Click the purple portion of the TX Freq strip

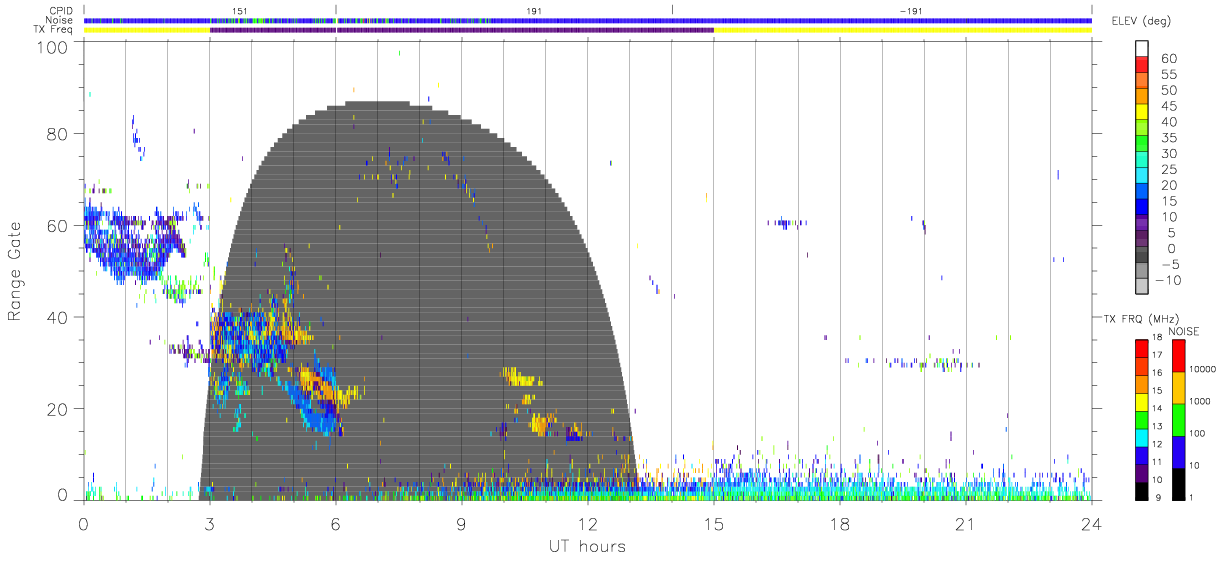click(462, 30)
